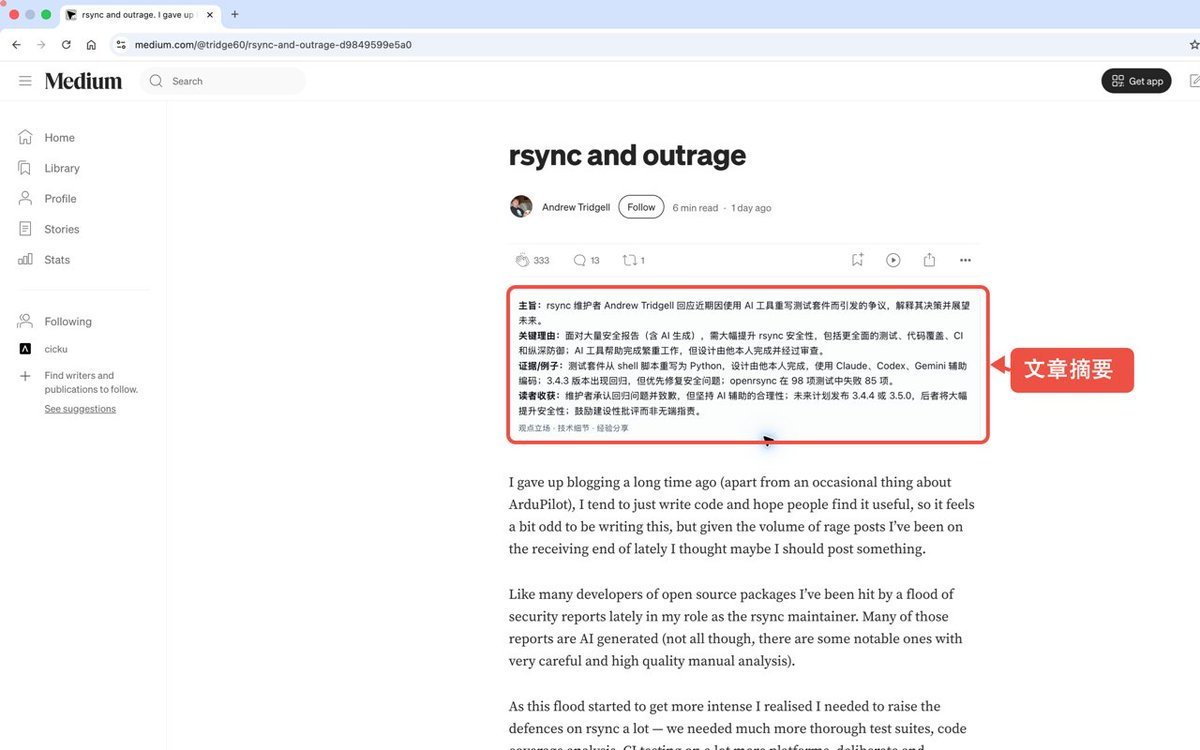
Task: Click the site info icon in address bar
Action: click(x=121, y=45)
